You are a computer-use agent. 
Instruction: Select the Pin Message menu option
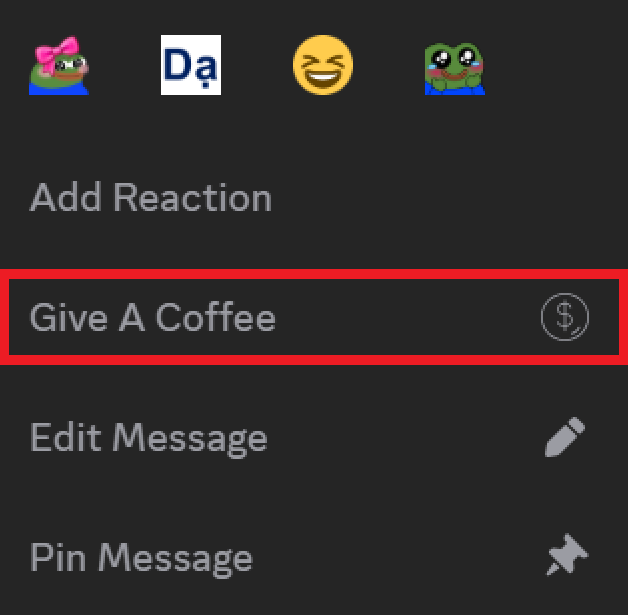314,557
